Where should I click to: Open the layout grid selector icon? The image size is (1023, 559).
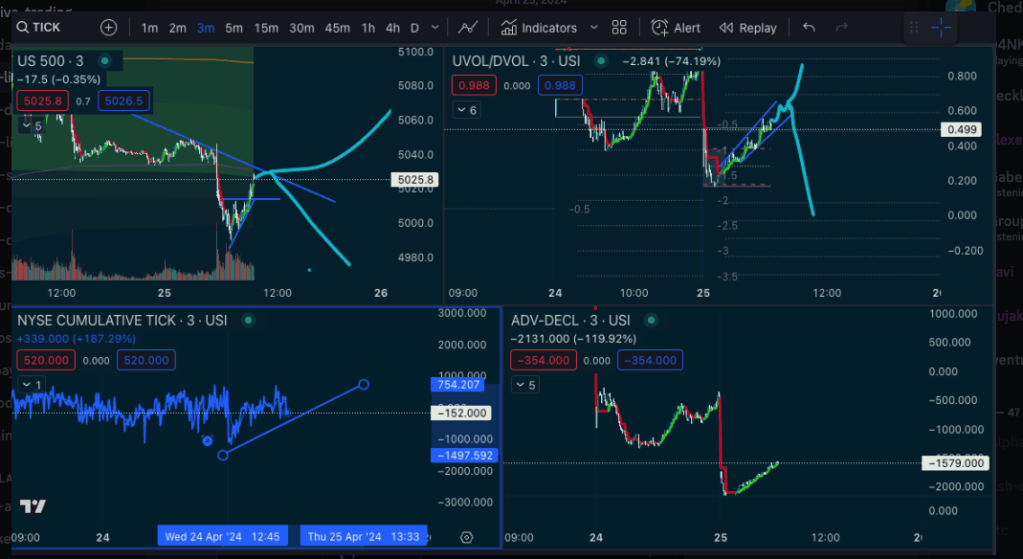pos(619,28)
